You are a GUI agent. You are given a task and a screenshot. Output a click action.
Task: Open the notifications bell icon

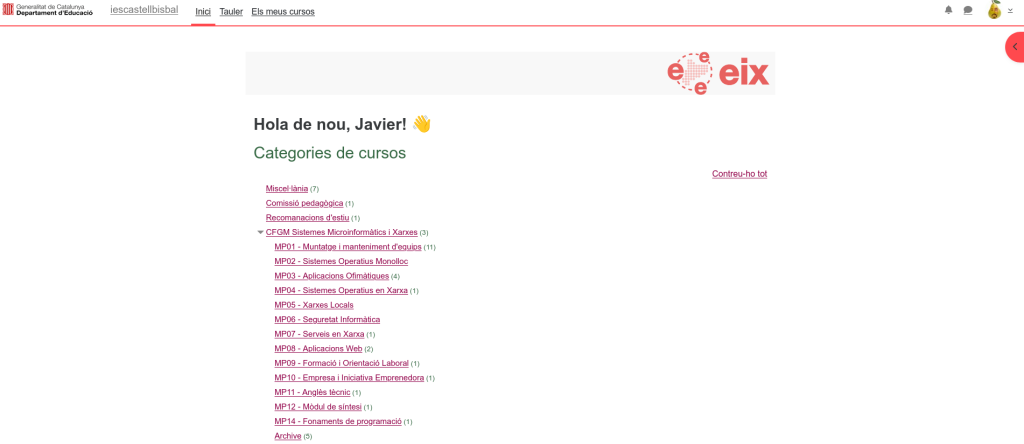point(948,10)
